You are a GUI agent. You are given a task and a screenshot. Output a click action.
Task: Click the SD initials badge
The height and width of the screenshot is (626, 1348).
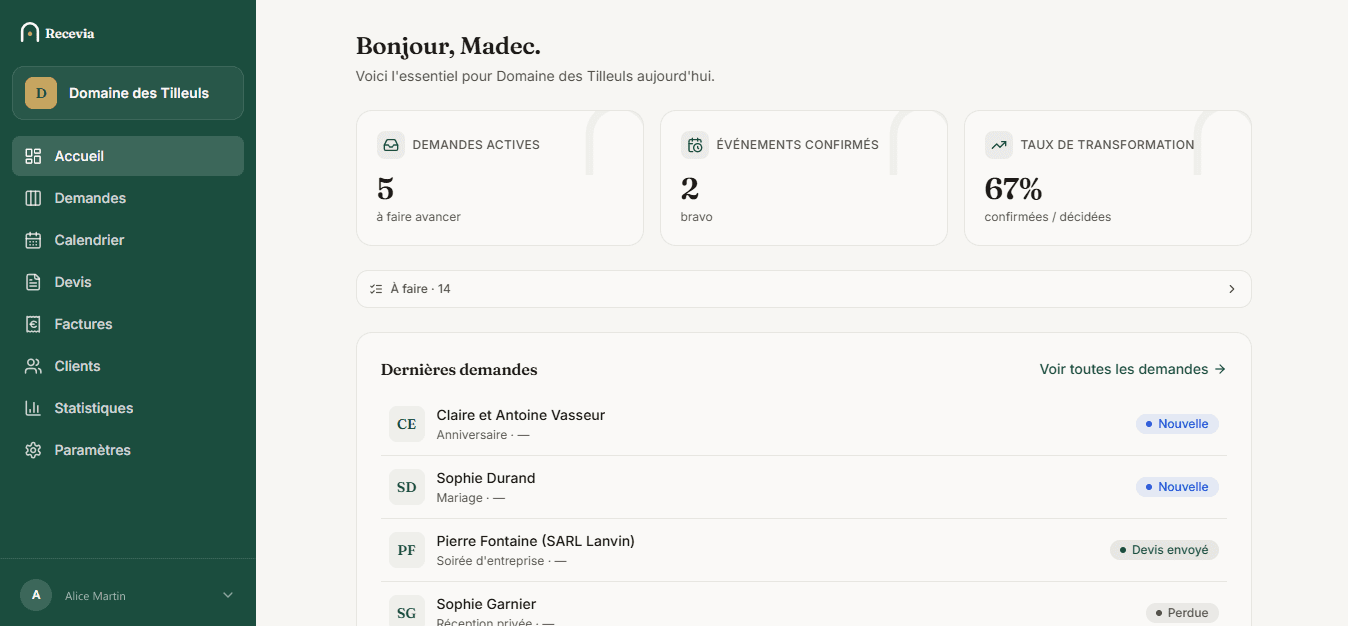pos(407,487)
